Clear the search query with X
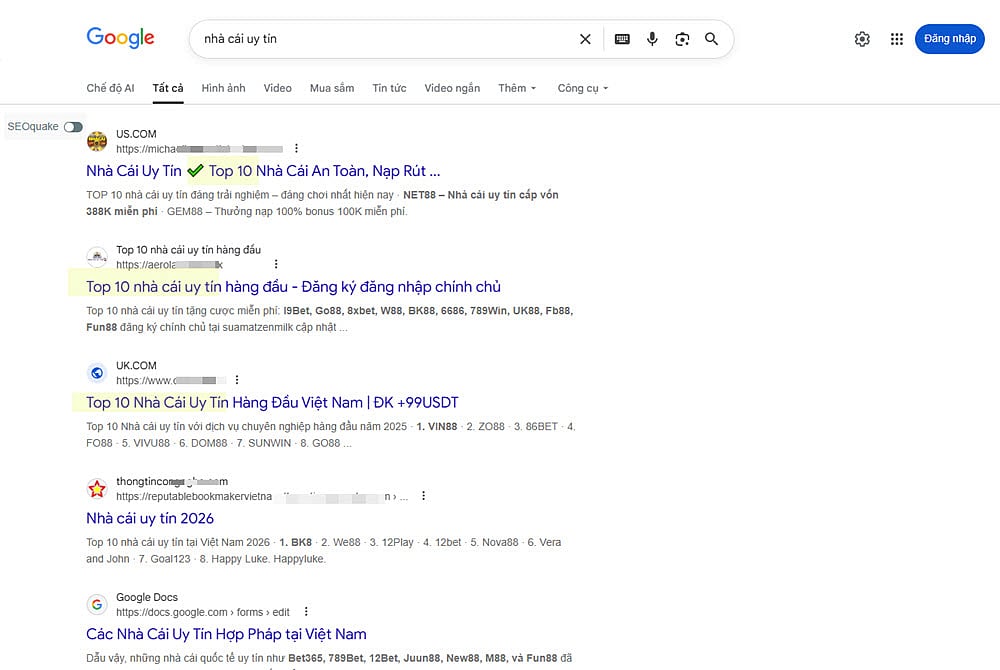 585,39
